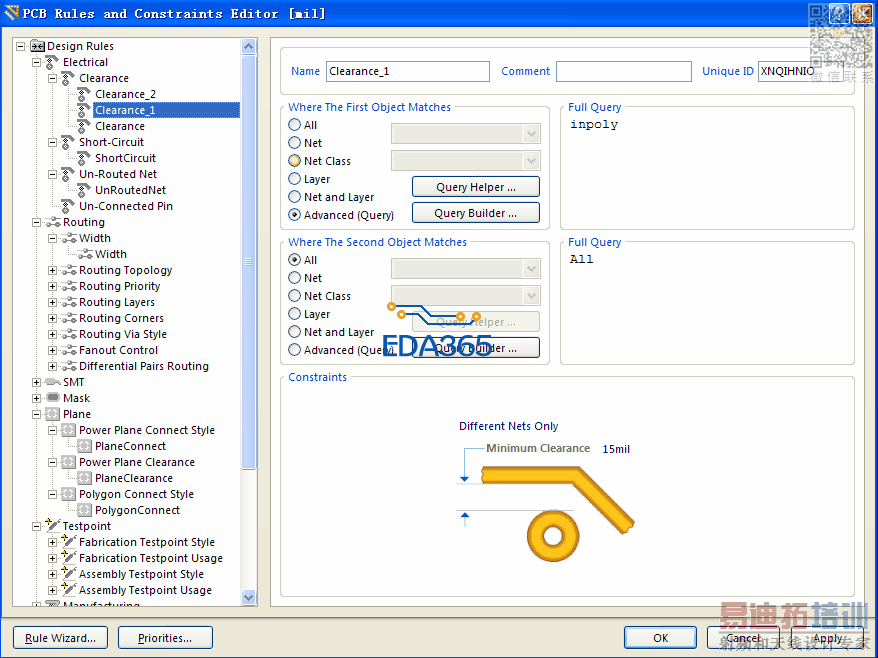Select Un-Routed Net in tree
Screen dimensions: 878x658
coord(118,174)
